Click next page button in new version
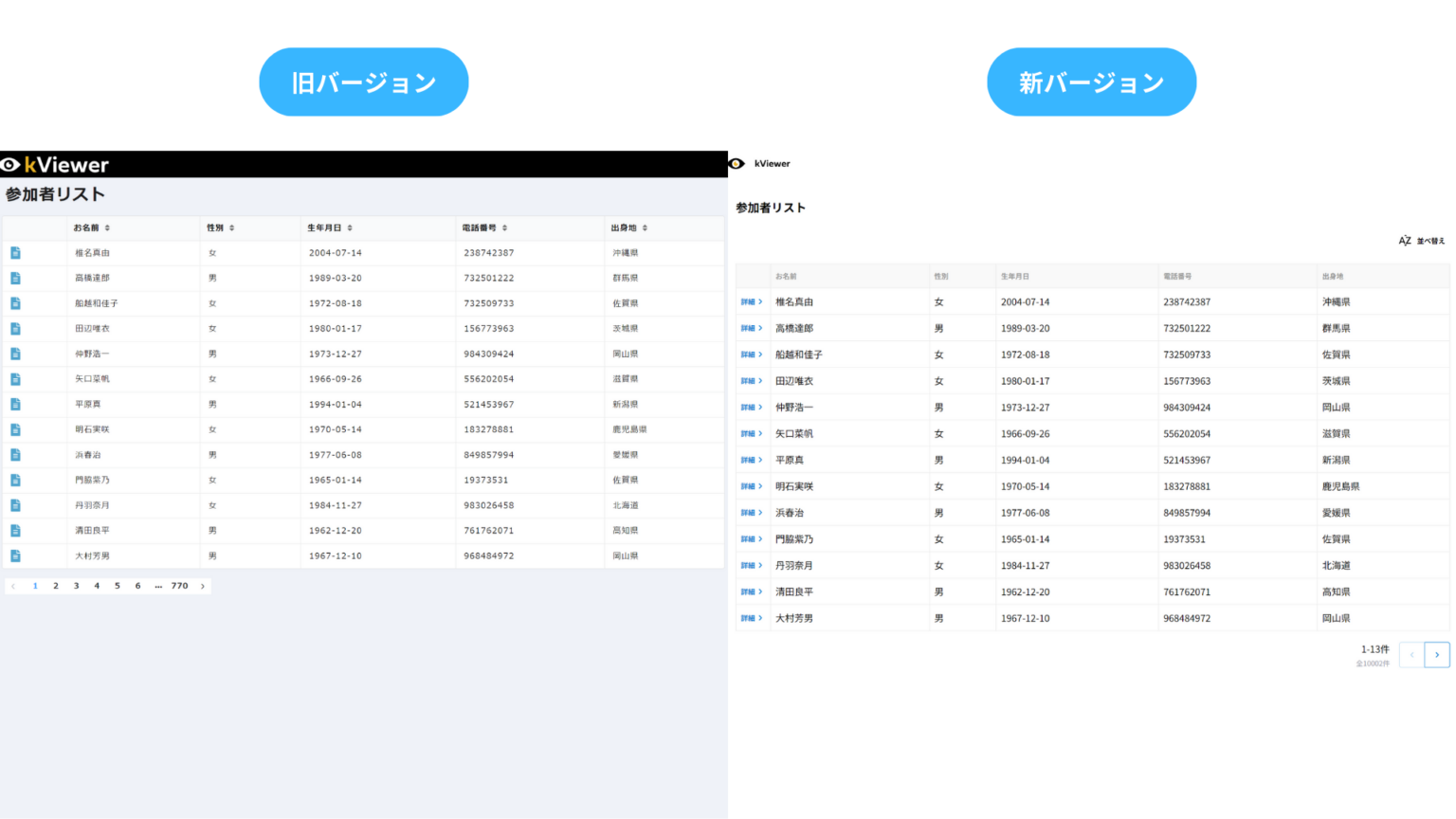 (x=1437, y=655)
